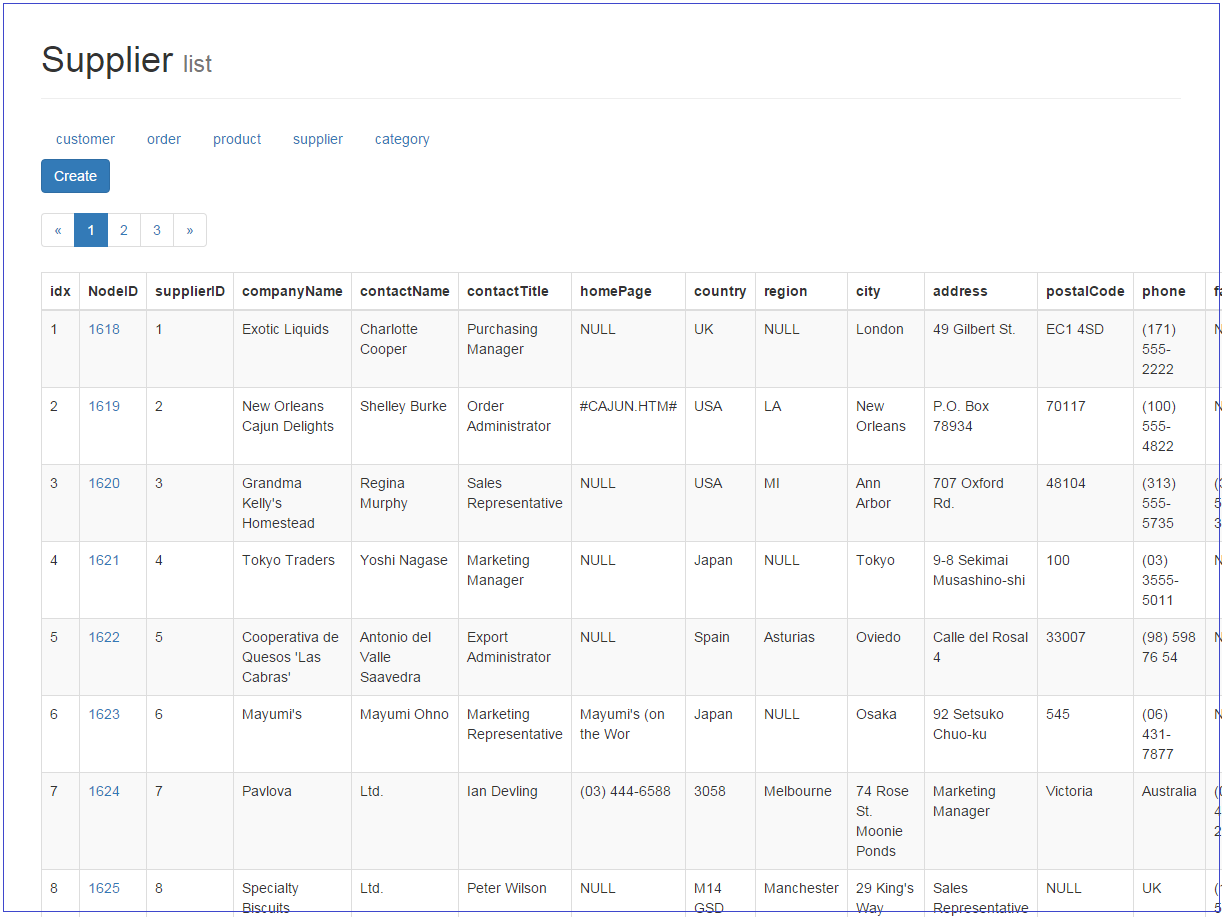Open NodeID 1622 for Cooperativa de Quesos

click(x=104, y=636)
